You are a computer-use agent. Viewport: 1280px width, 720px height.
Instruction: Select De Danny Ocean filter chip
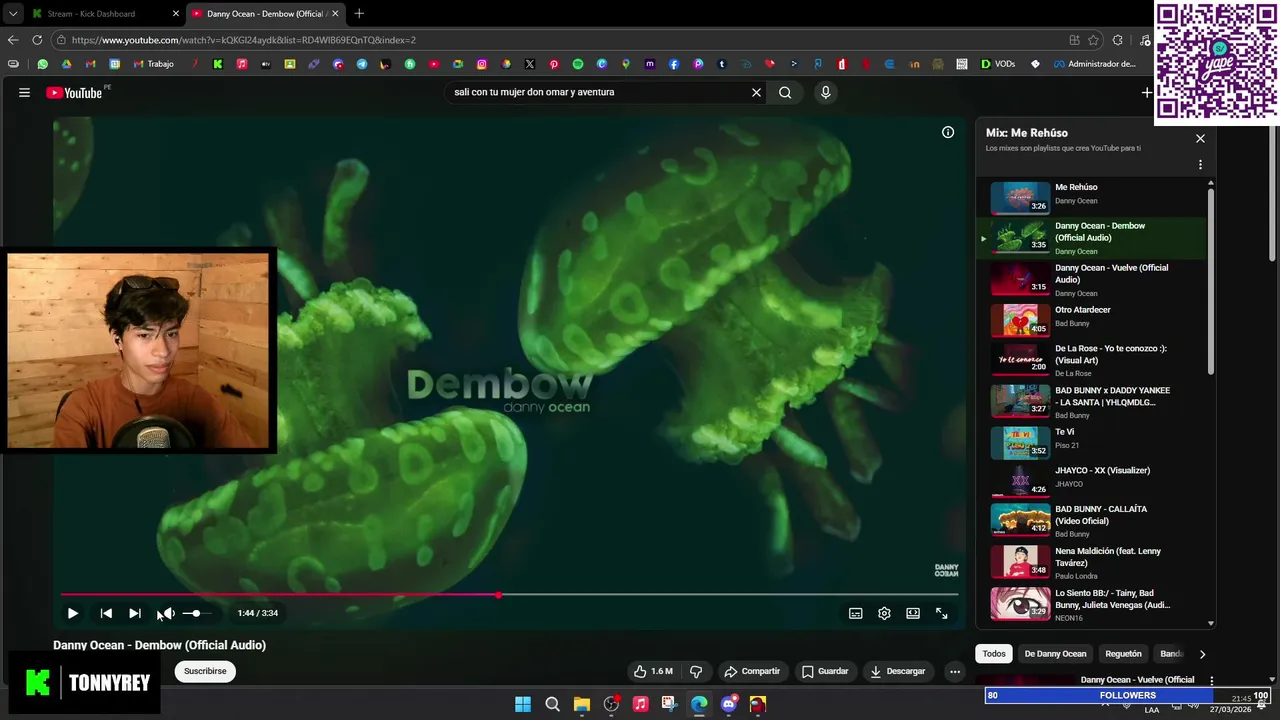(1055, 654)
